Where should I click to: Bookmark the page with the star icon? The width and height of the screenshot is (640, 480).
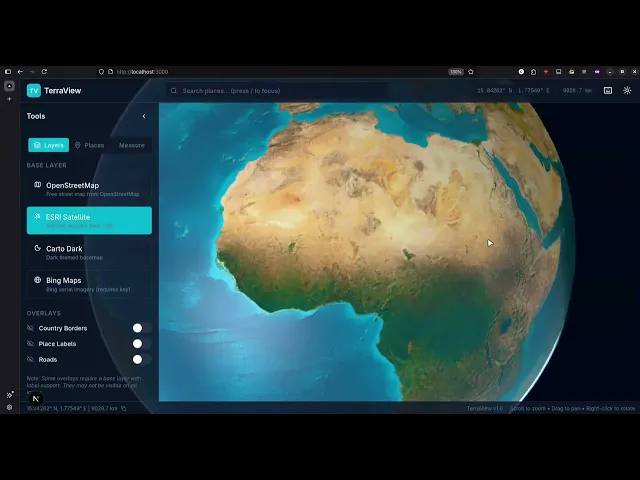click(471, 72)
